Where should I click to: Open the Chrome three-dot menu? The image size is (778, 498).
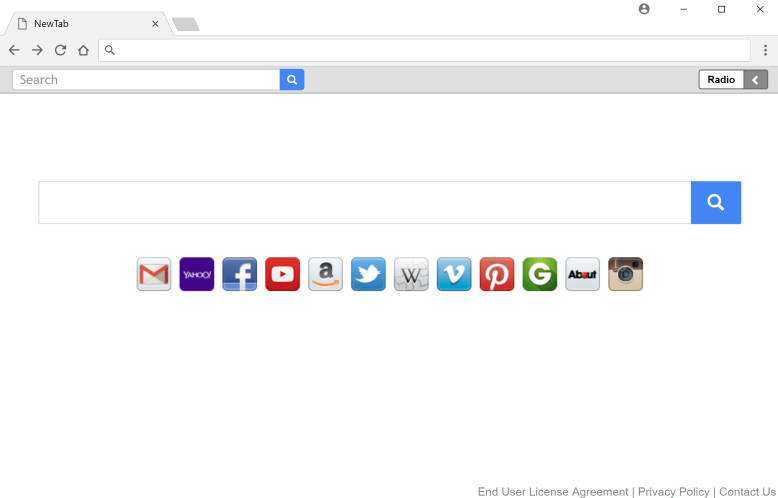[x=766, y=50]
